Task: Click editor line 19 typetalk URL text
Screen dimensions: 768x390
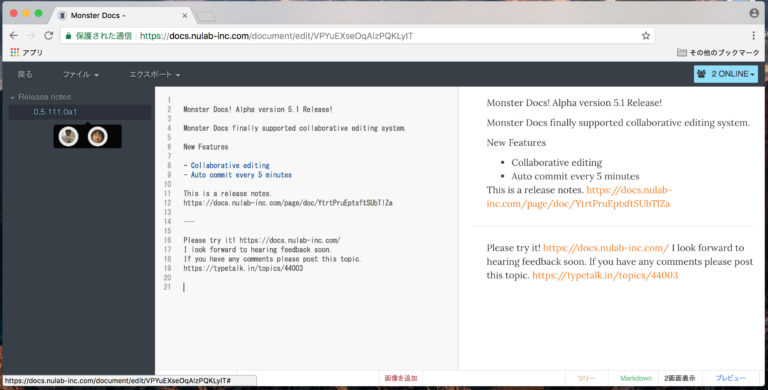Action: [243, 268]
